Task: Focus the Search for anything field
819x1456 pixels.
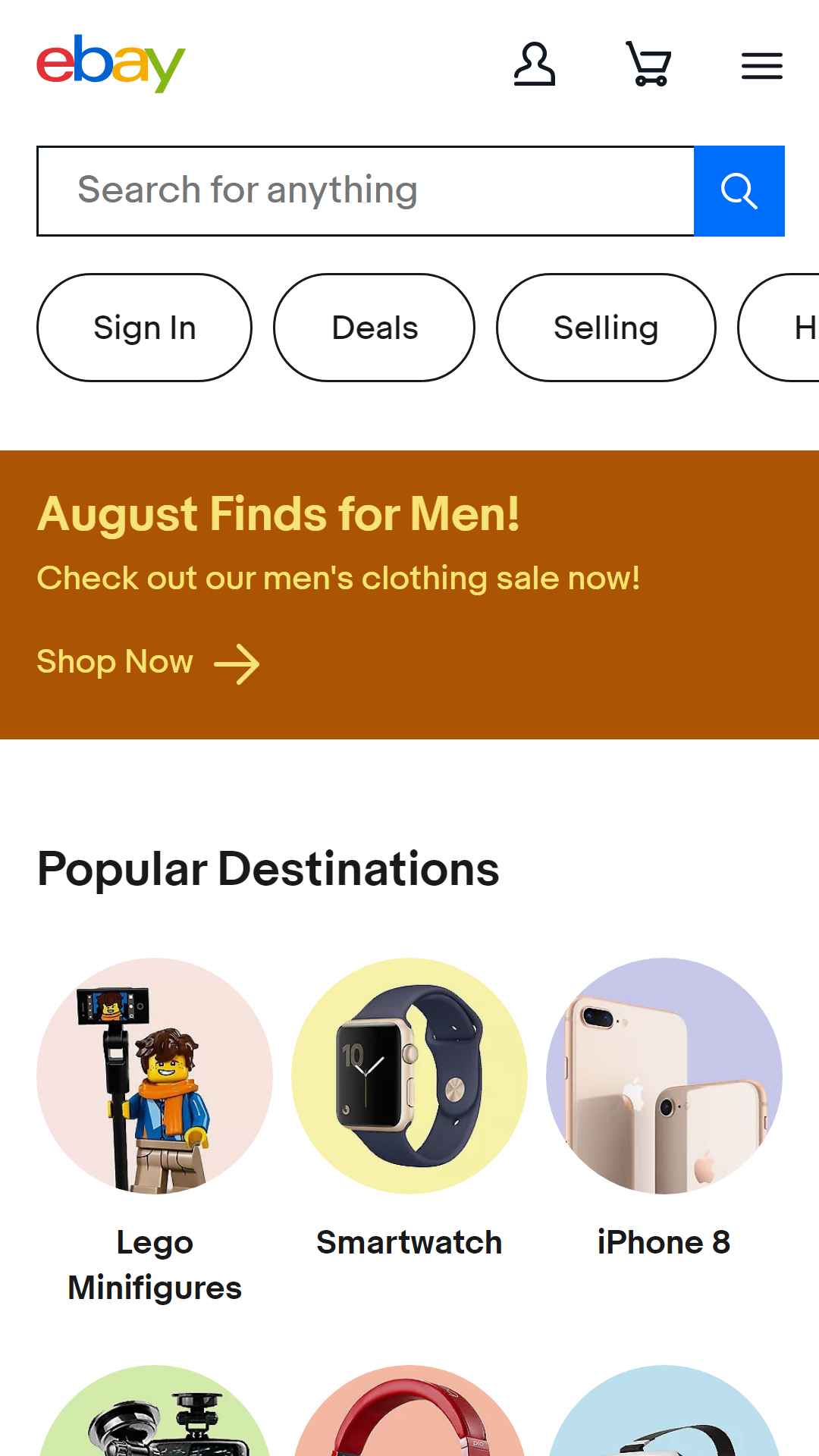Action: 366,191
